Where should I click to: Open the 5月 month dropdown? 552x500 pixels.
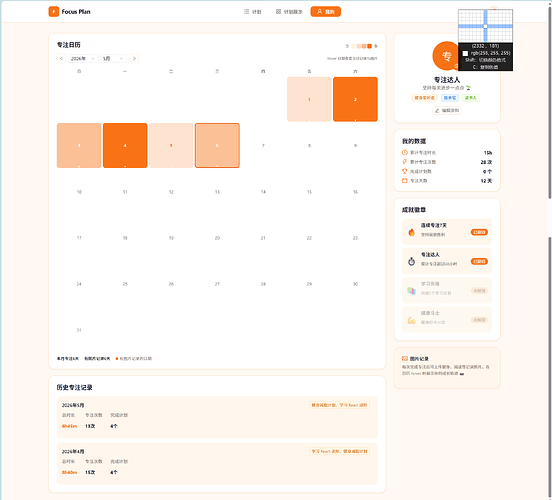113,58
